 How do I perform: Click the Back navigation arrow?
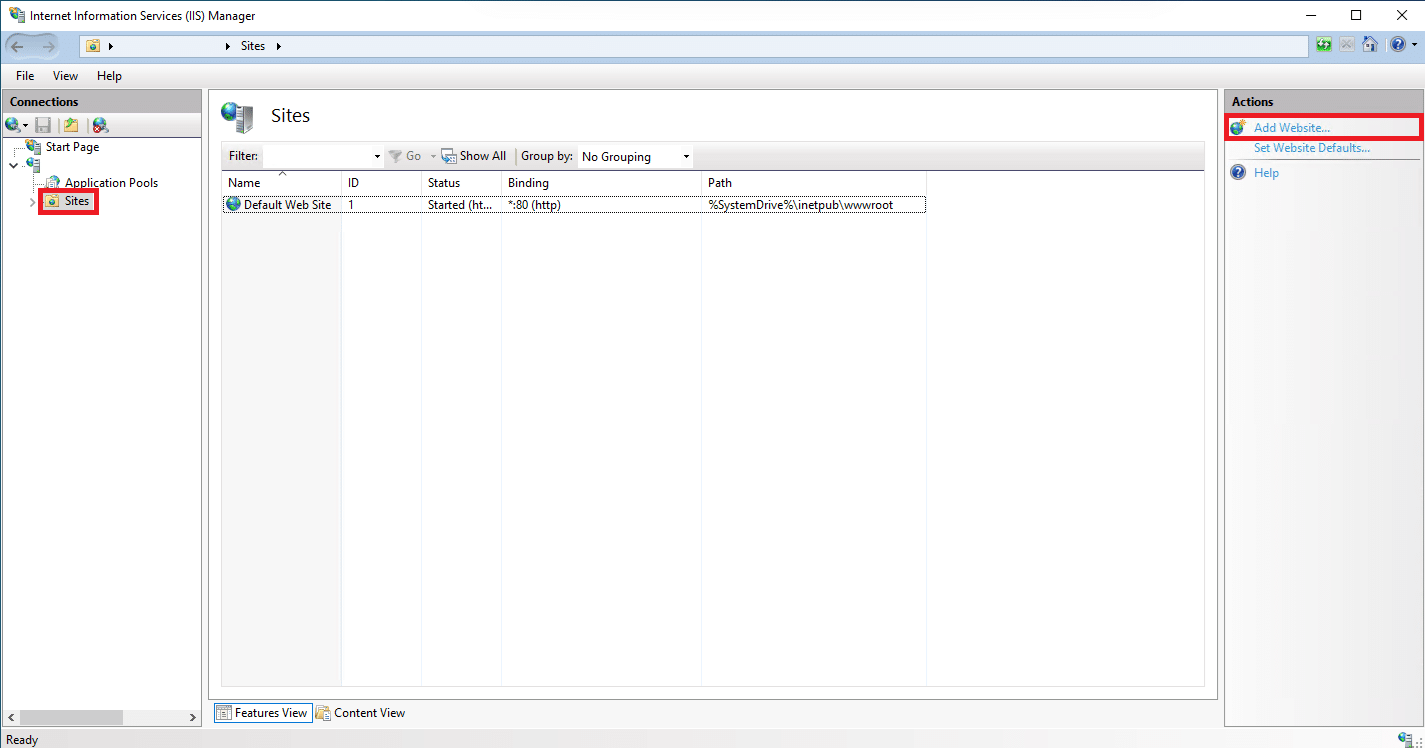click(18, 46)
